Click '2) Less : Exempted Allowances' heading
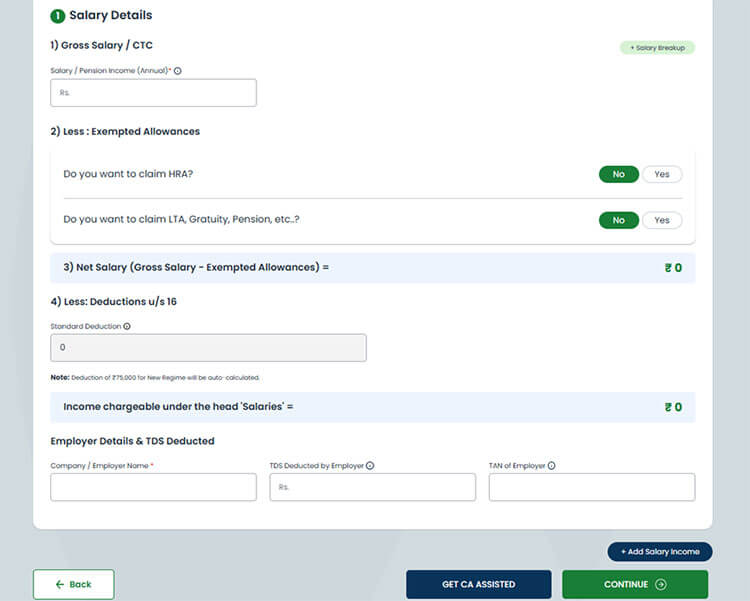This screenshot has width=750, height=601. pos(125,132)
